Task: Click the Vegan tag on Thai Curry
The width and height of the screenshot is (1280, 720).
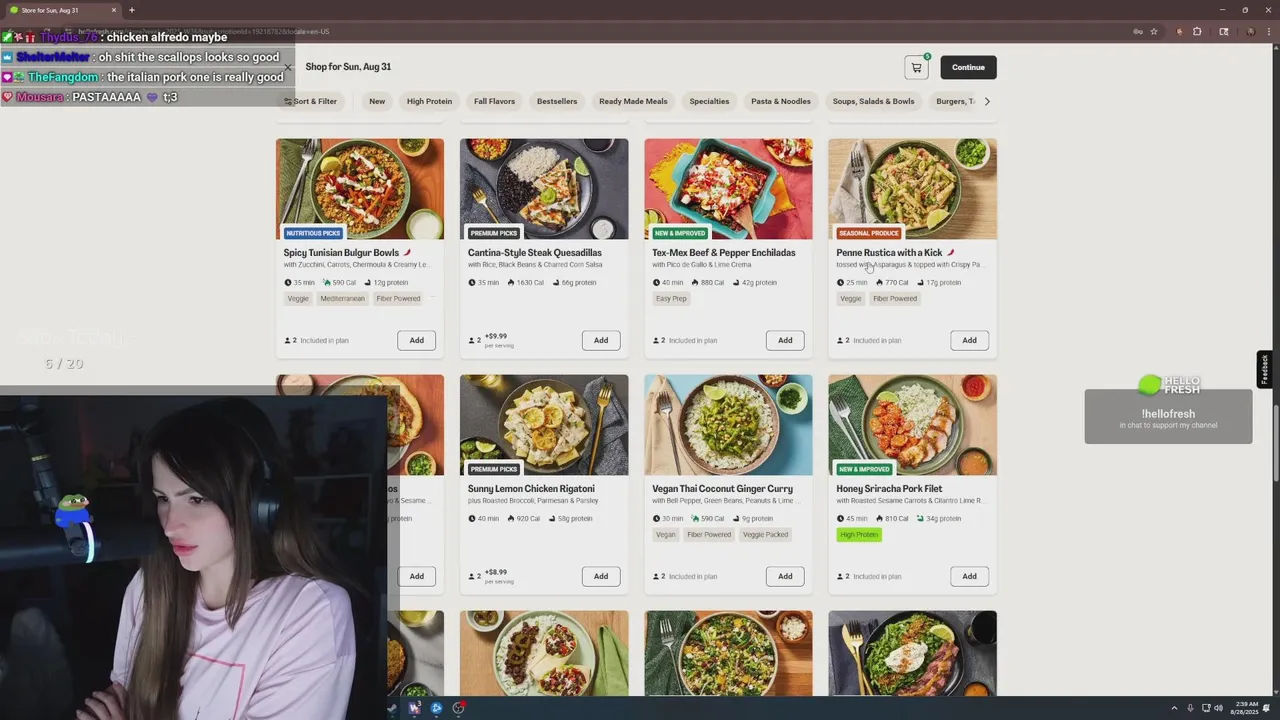Action: click(x=665, y=534)
